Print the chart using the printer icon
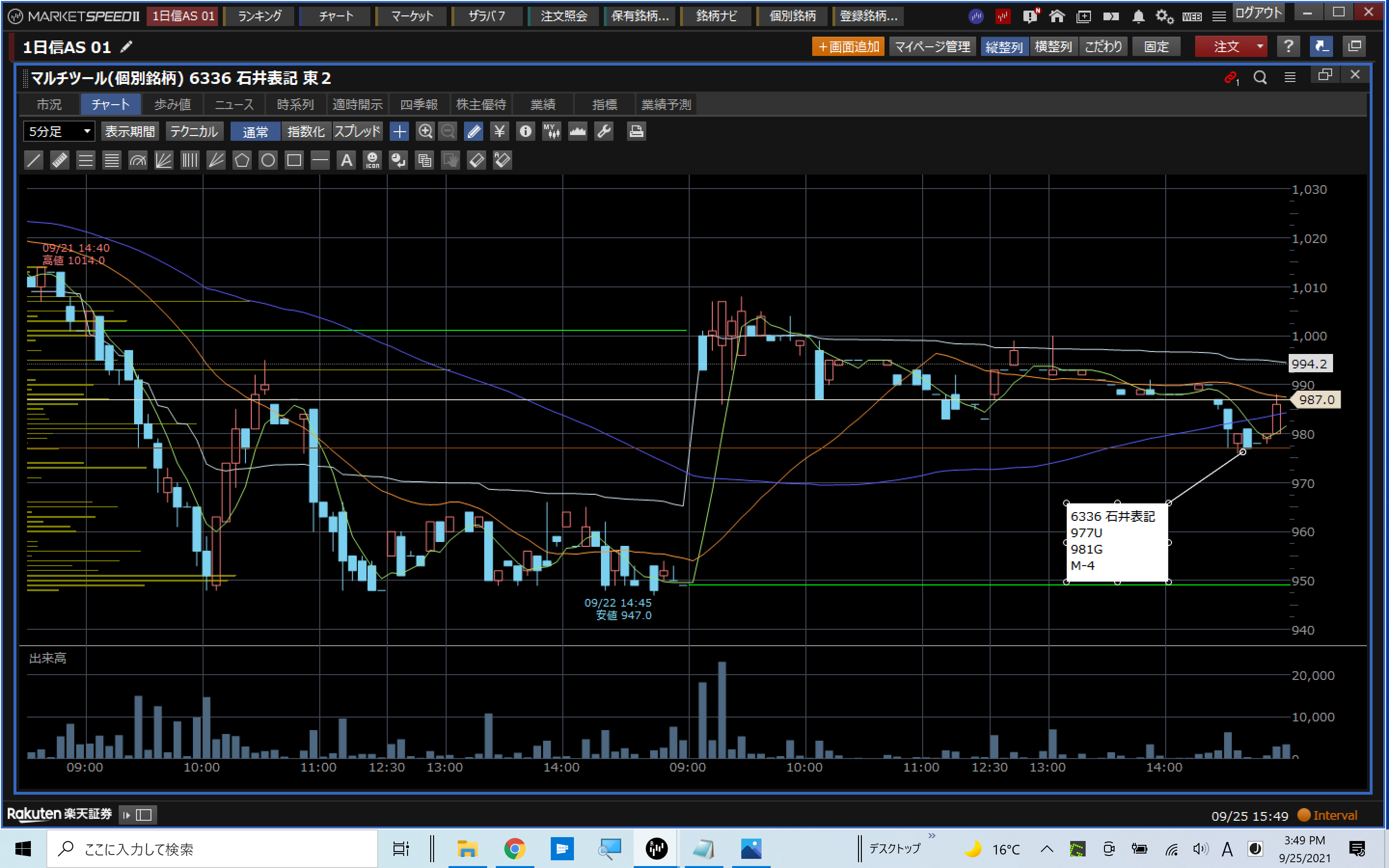 [636, 132]
